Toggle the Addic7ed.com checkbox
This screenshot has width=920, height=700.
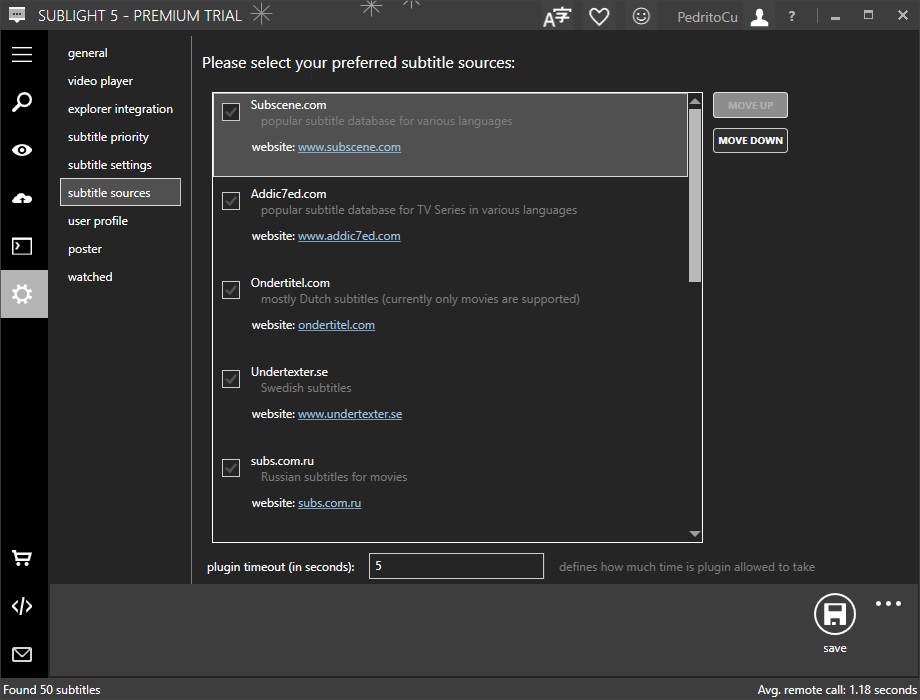pos(231,201)
